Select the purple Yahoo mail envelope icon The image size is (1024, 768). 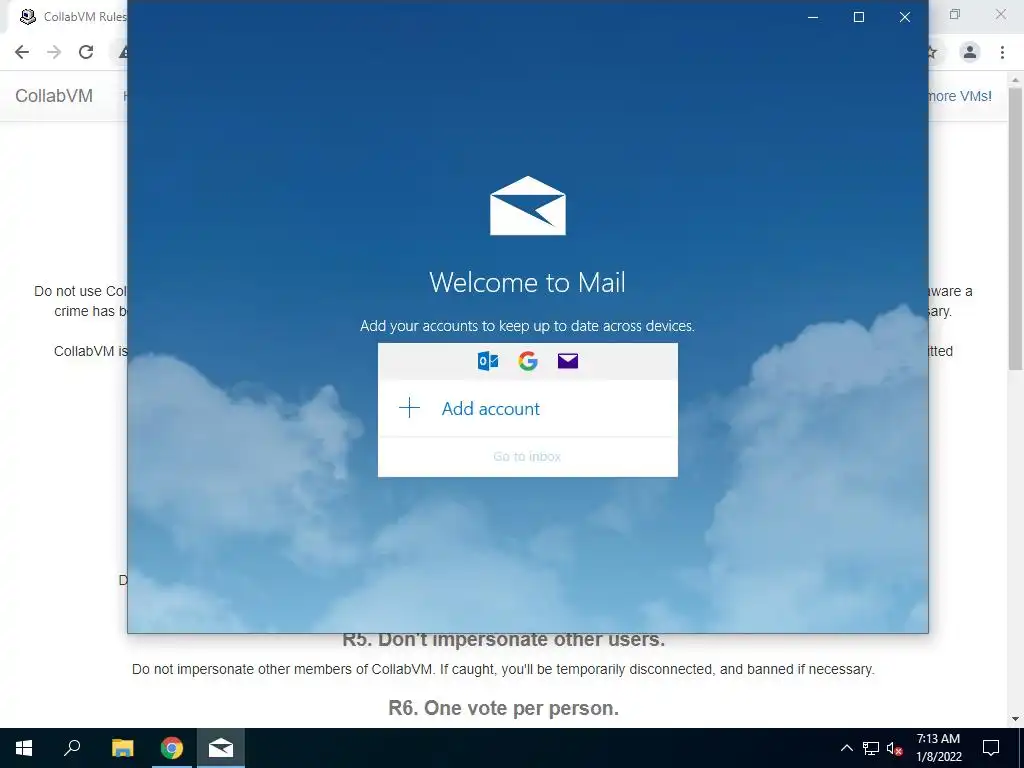pyautogui.click(x=568, y=360)
